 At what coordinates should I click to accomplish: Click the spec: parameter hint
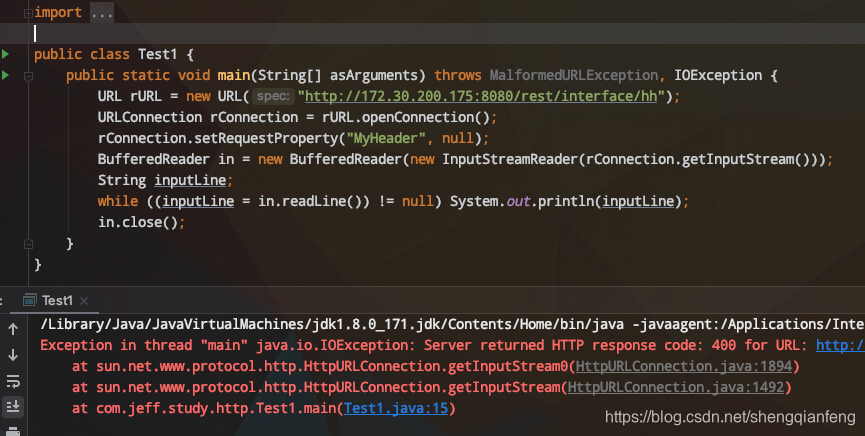[274, 96]
